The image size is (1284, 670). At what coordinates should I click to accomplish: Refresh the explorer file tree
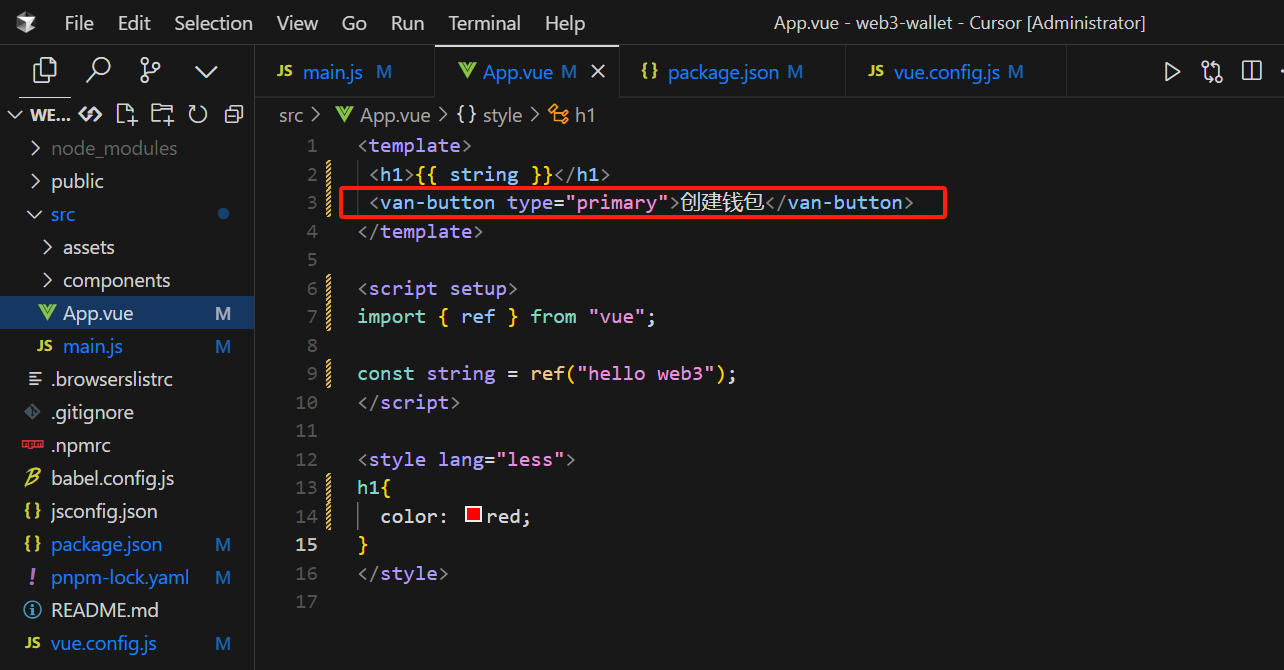(198, 114)
